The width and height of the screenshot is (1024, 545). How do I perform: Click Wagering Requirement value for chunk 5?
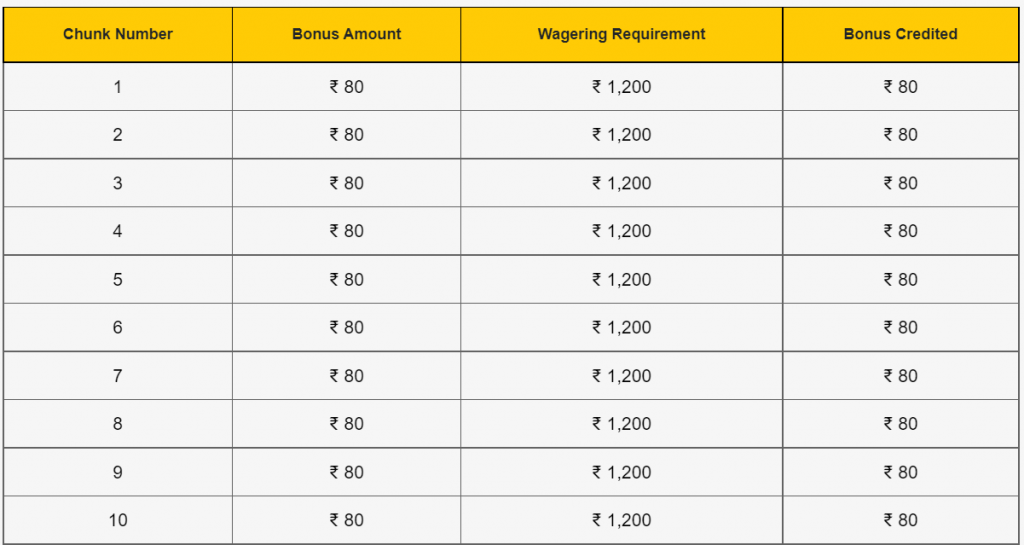(621, 279)
